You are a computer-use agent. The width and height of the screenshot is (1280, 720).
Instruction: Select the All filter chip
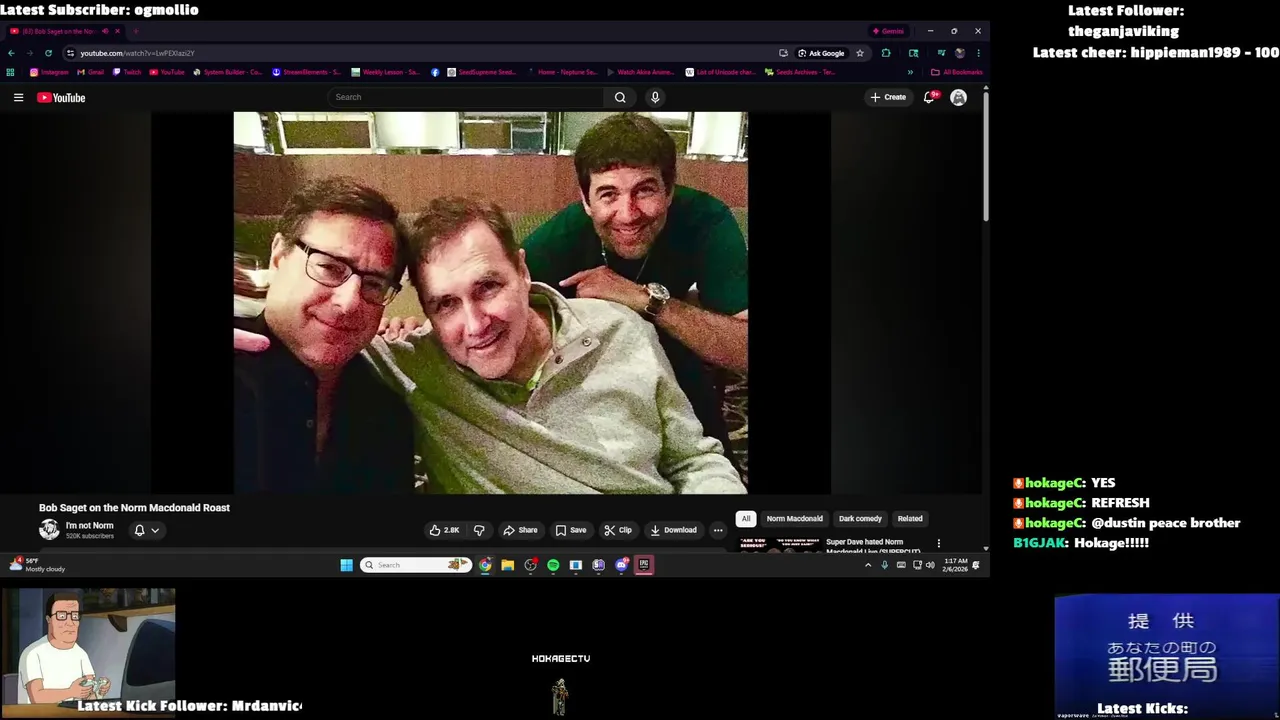point(745,518)
